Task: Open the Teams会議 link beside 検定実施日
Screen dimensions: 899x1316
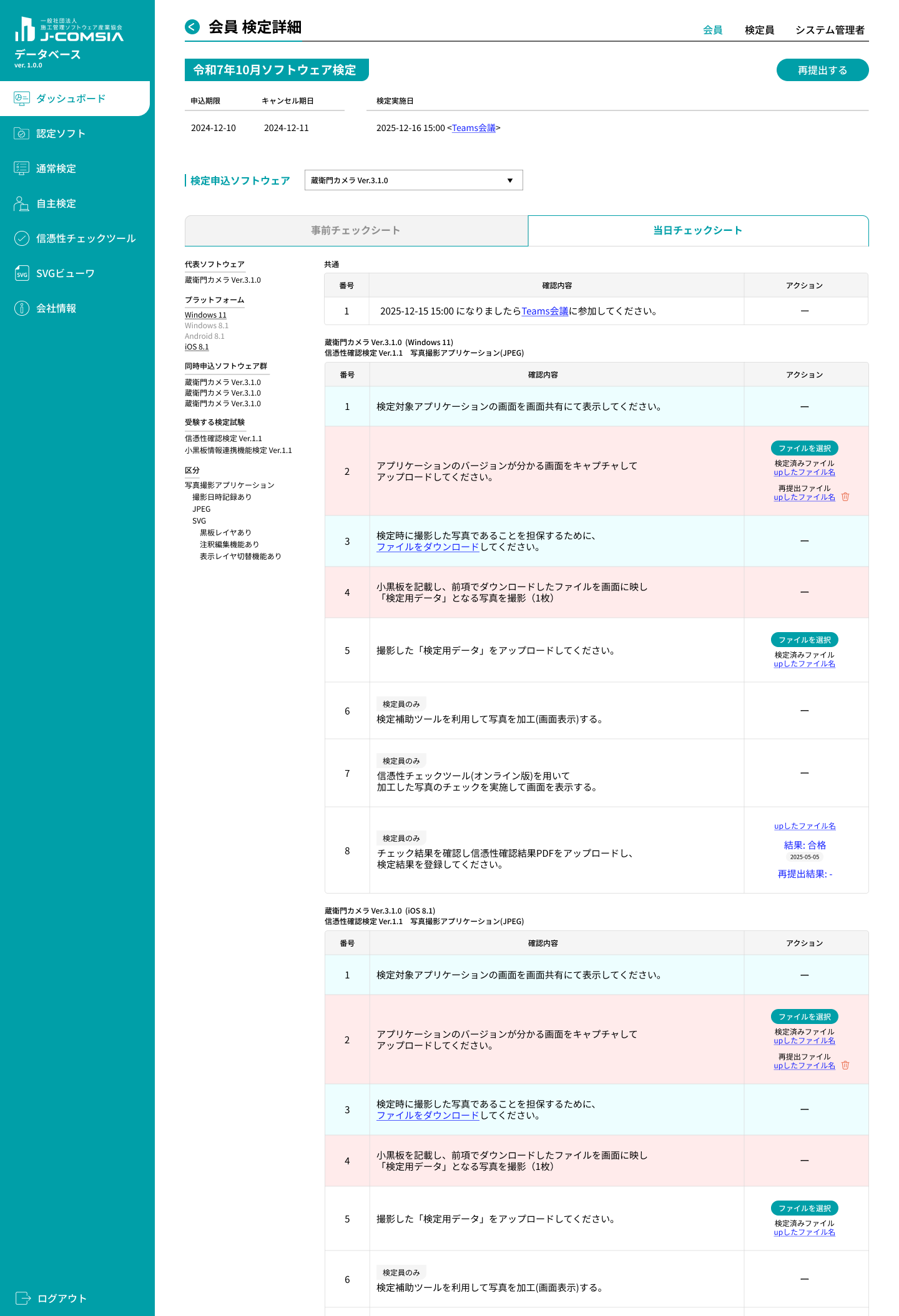Action: (473, 128)
